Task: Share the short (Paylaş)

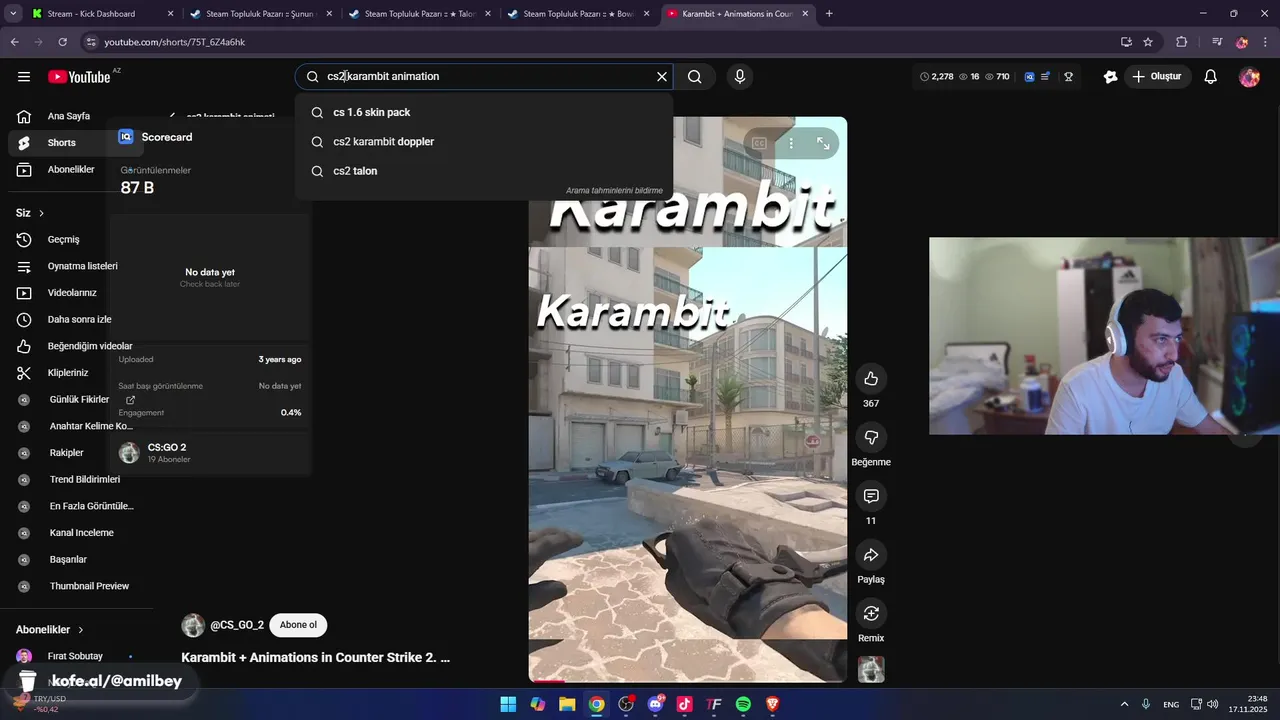Action: [871, 555]
